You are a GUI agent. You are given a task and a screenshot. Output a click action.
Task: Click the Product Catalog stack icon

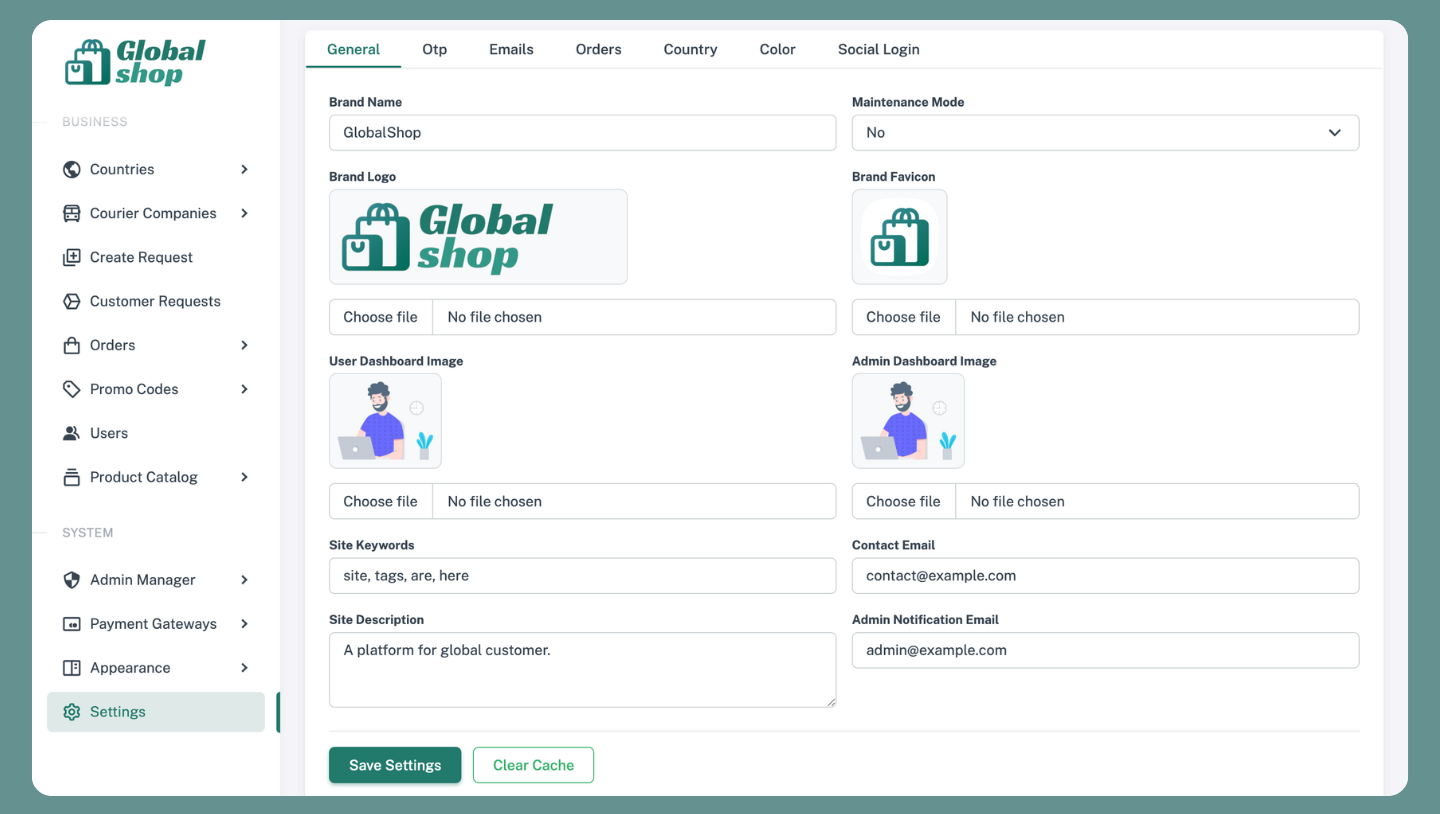click(72, 477)
